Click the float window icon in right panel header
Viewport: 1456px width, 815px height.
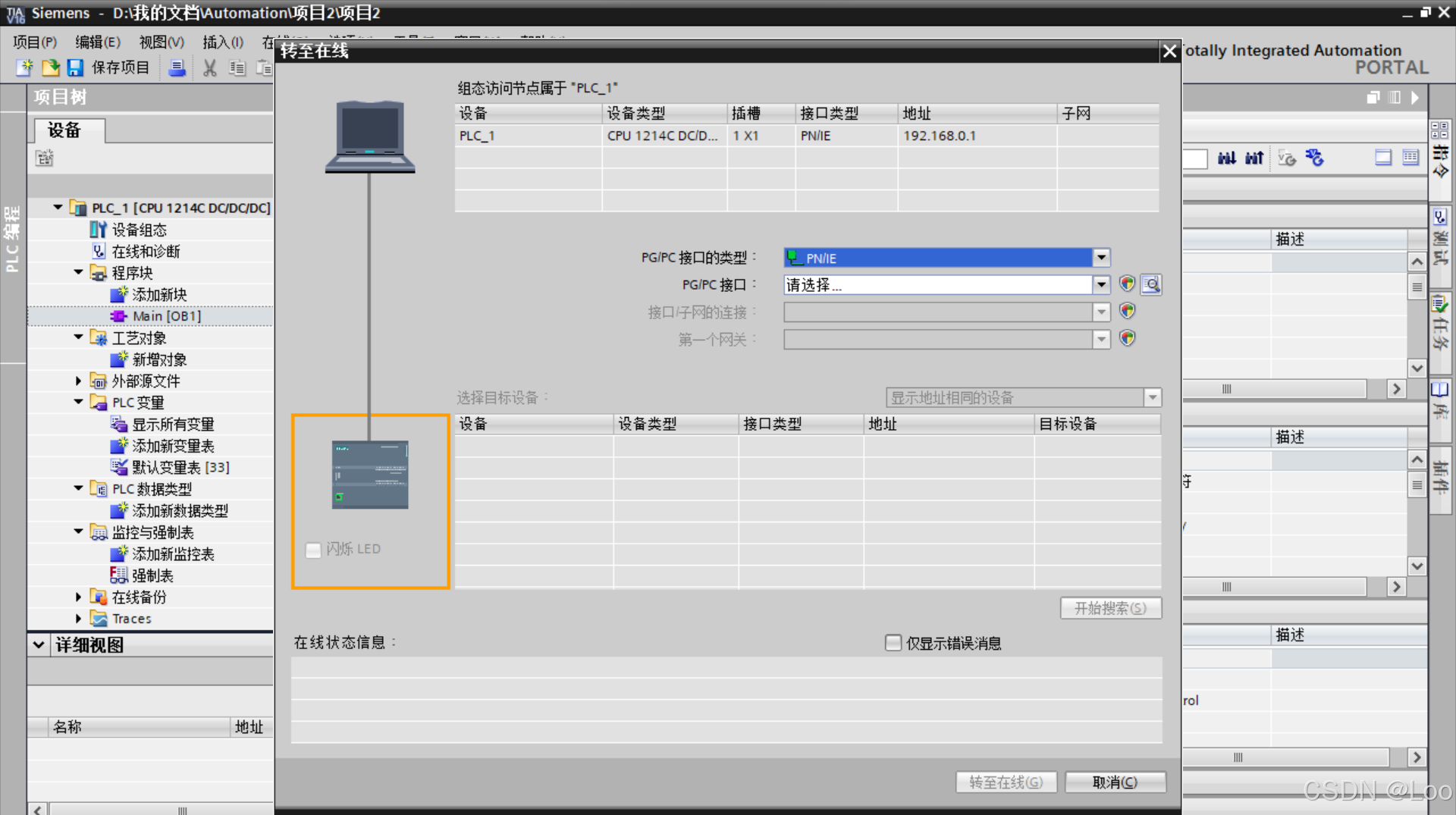click(1373, 97)
